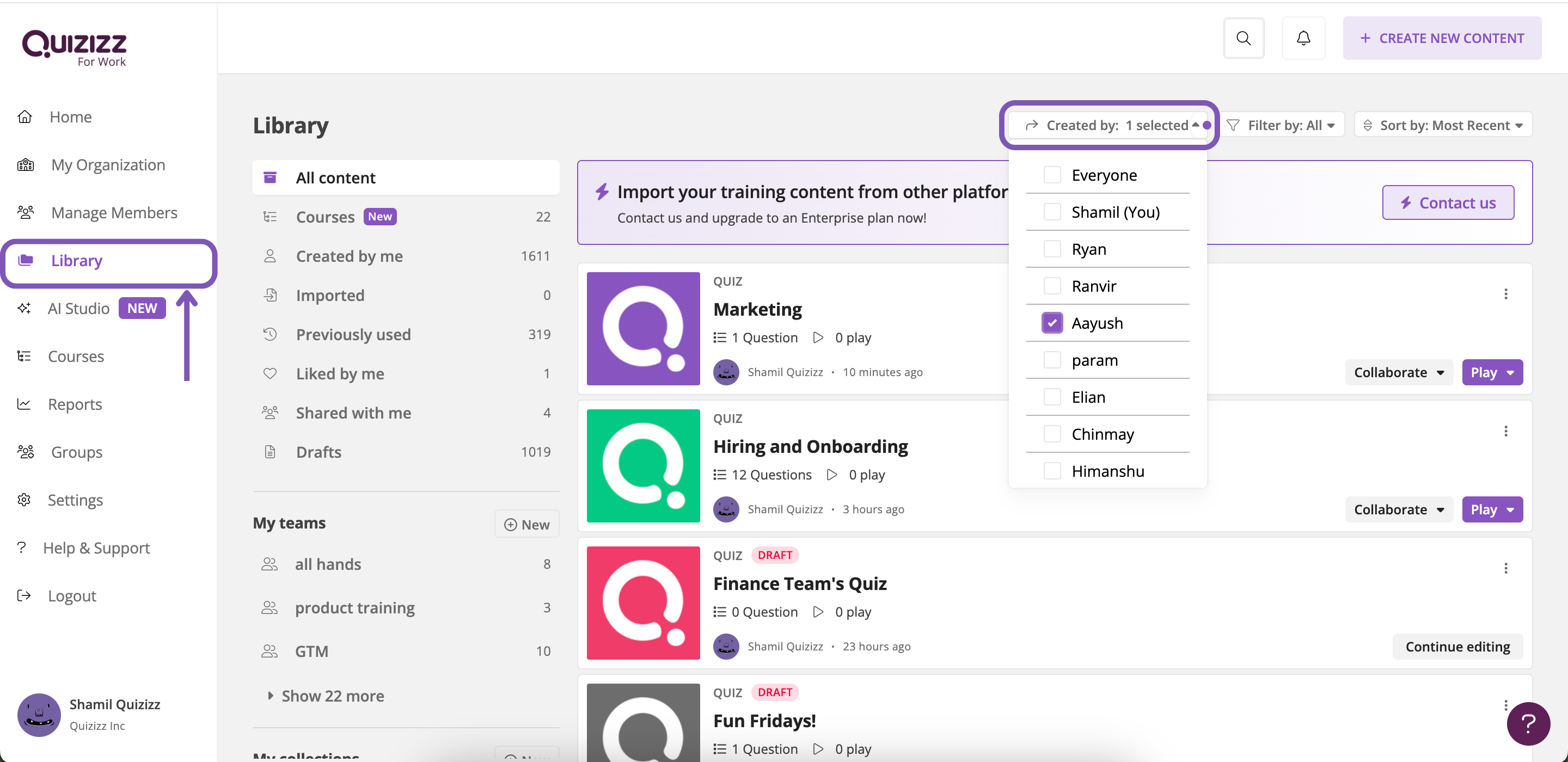Open Courses New category in library
Image resolution: width=1568 pixels, height=762 pixels.
[x=406, y=217]
